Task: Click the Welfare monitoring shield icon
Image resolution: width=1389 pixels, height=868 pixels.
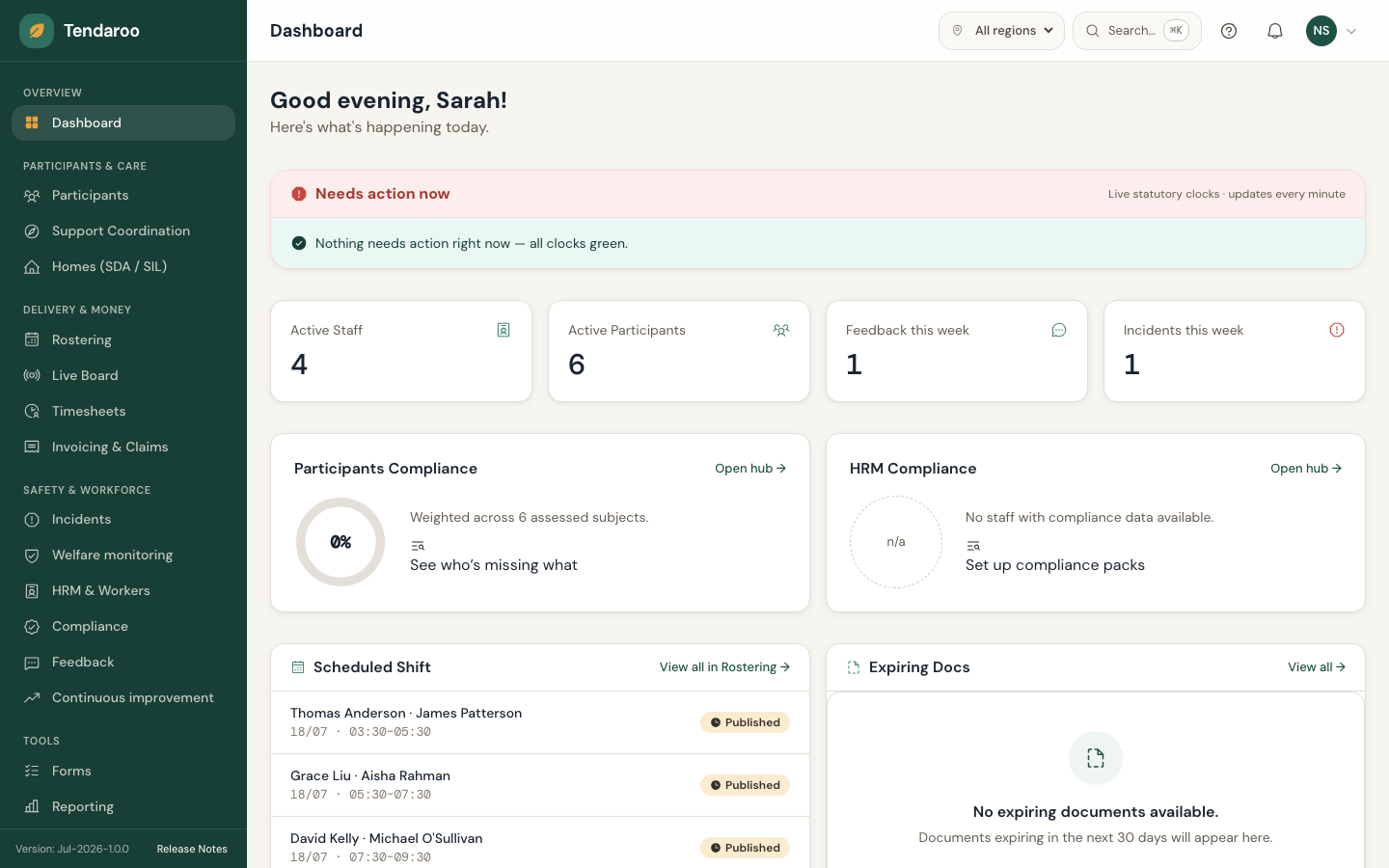Action: (x=32, y=555)
